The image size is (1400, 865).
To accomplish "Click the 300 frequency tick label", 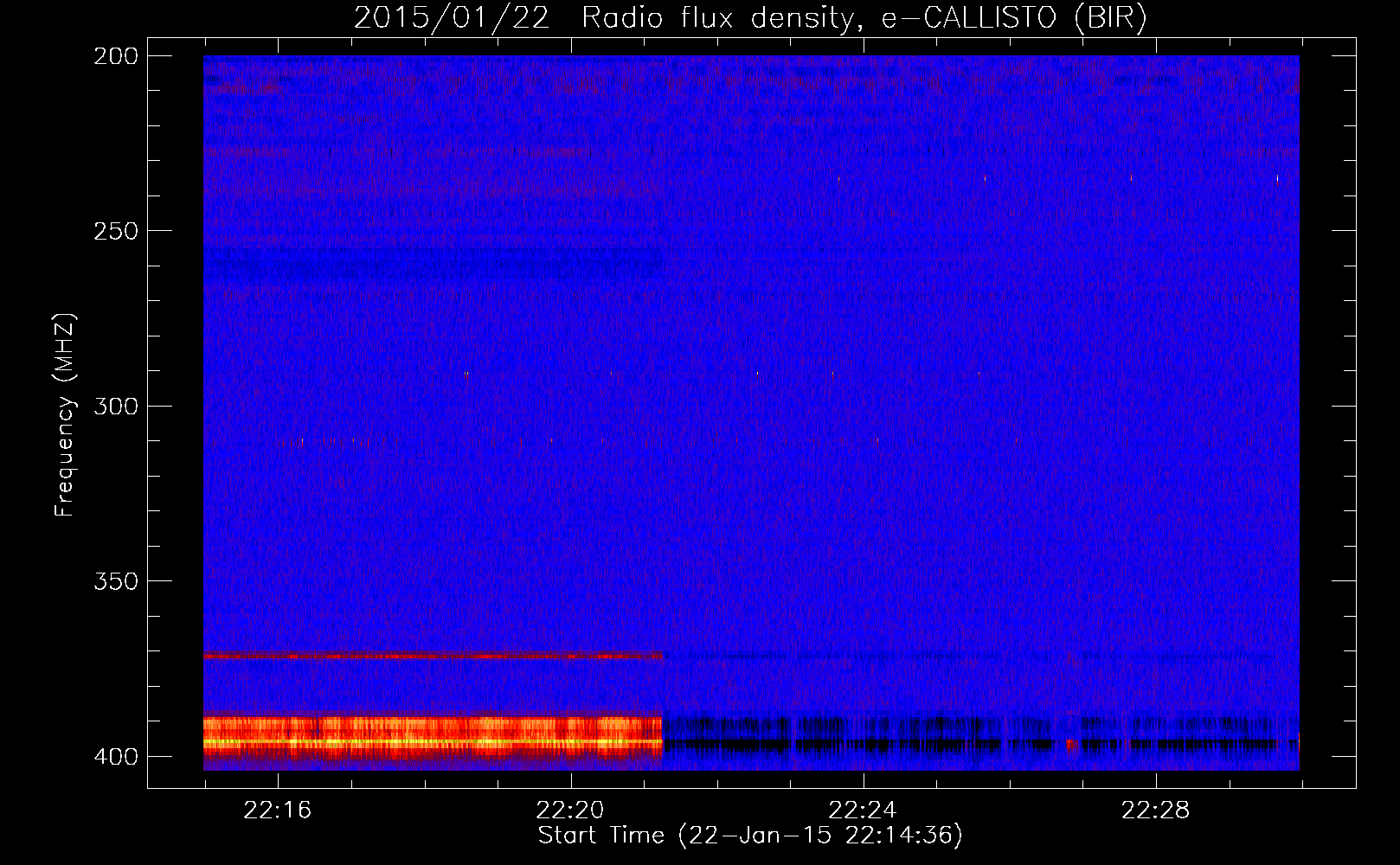I will [x=116, y=406].
